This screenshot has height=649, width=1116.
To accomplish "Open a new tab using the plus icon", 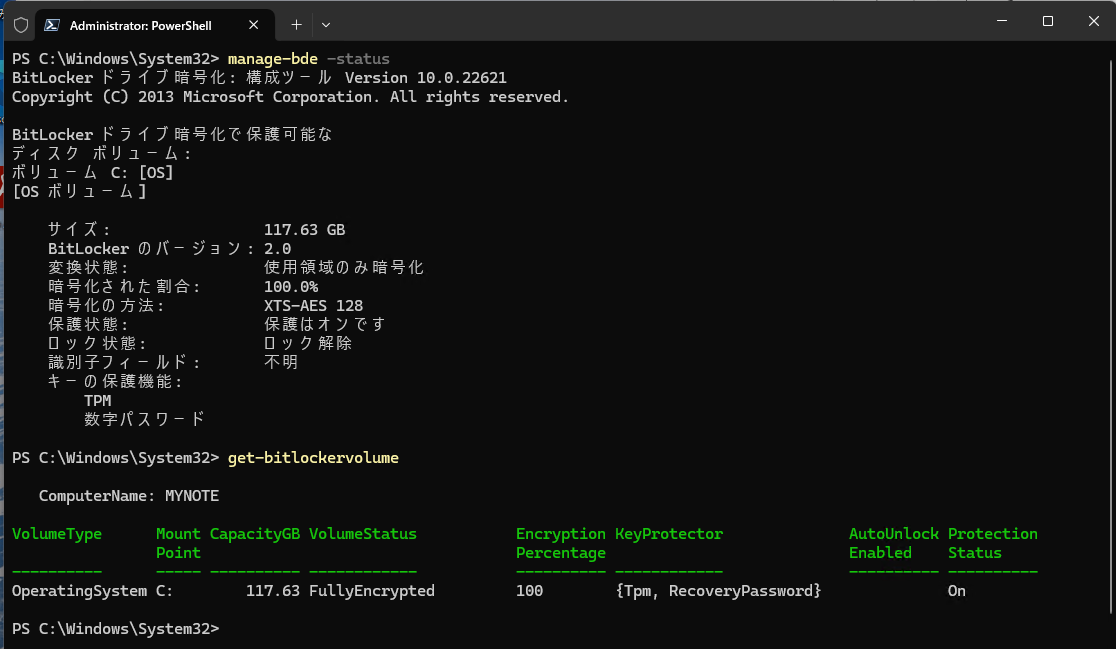I will click(294, 24).
